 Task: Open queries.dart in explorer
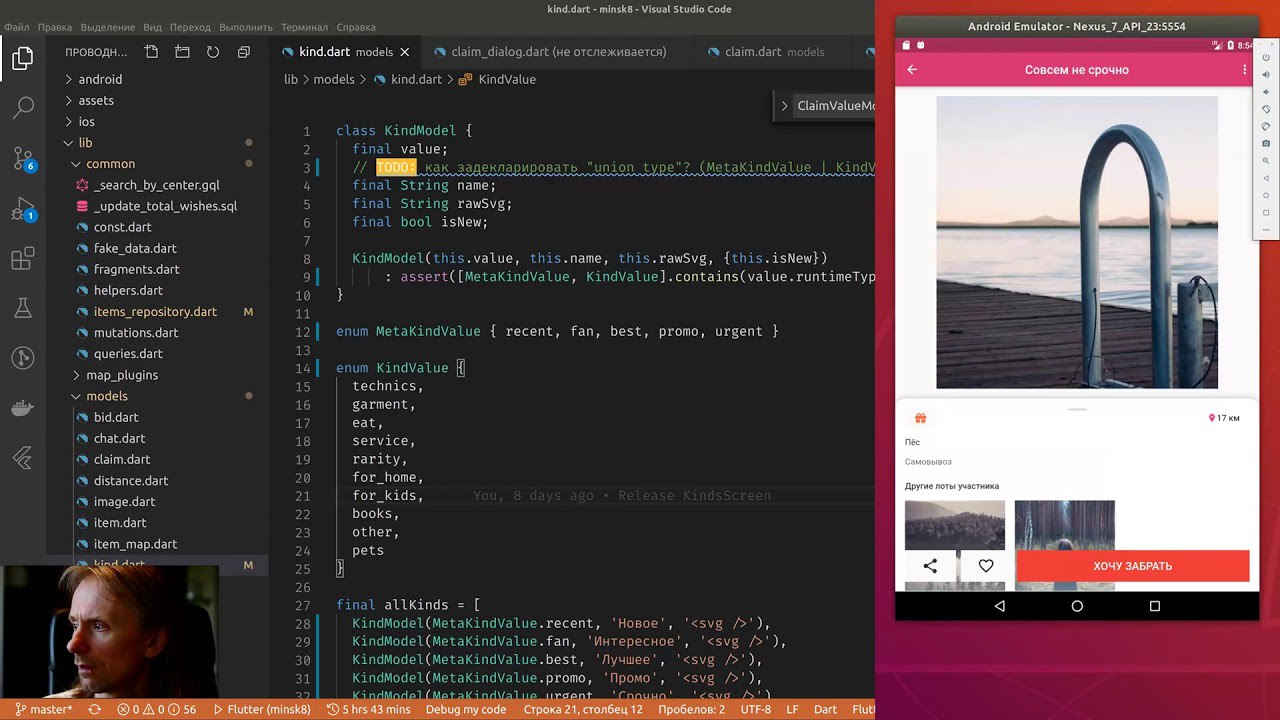(x=128, y=354)
